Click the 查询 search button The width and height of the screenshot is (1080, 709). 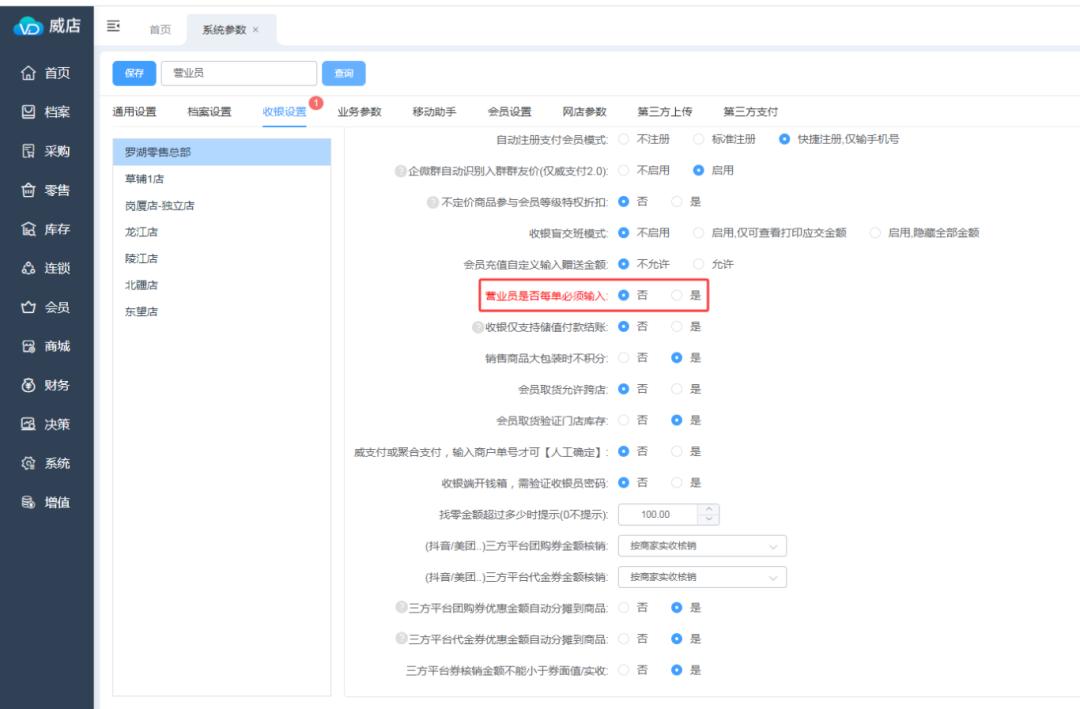pyautogui.click(x=343, y=73)
